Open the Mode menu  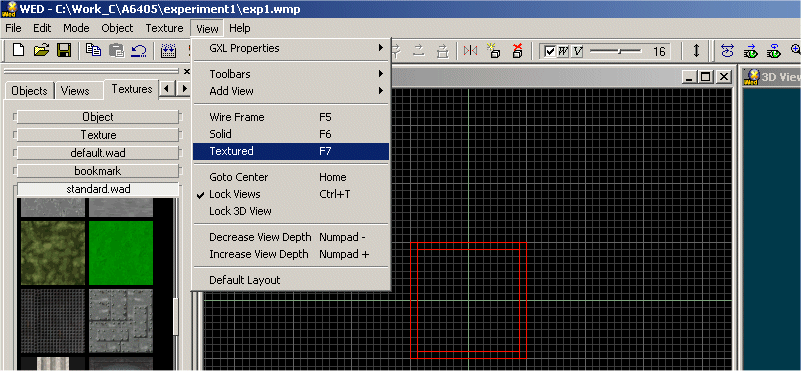pyautogui.click(x=76, y=28)
